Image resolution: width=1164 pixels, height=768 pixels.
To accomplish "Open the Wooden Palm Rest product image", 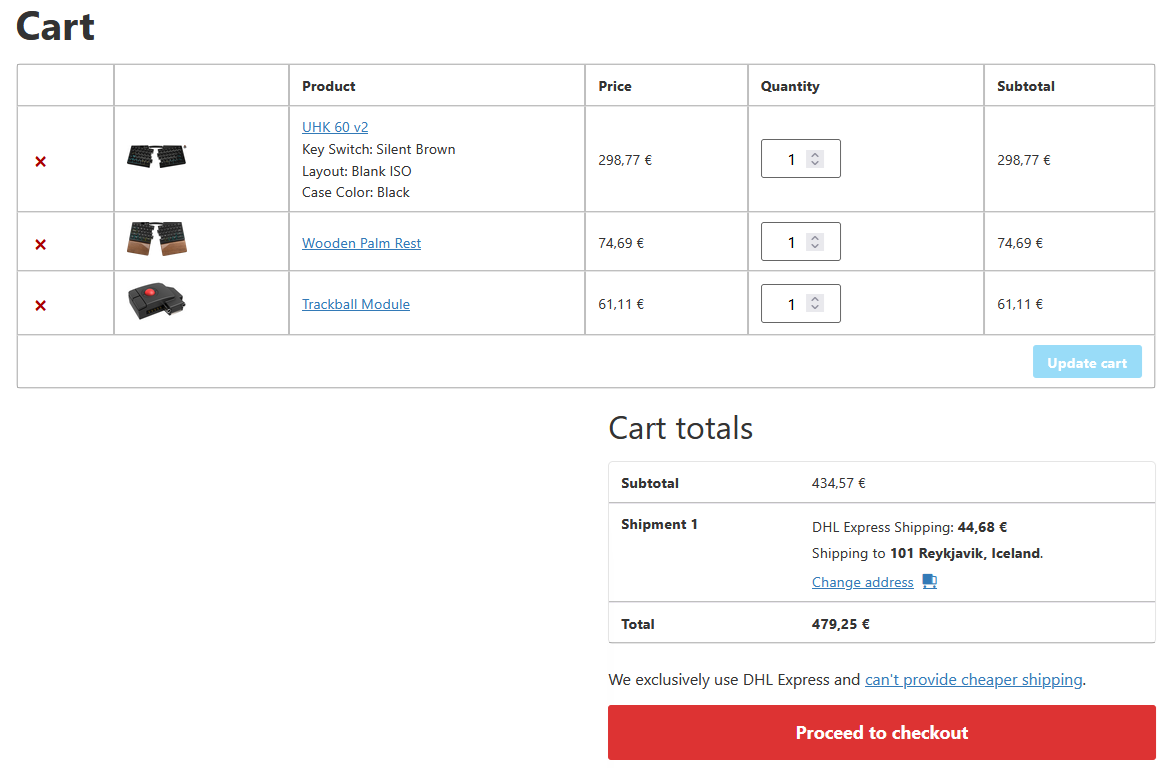I will click(x=157, y=240).
